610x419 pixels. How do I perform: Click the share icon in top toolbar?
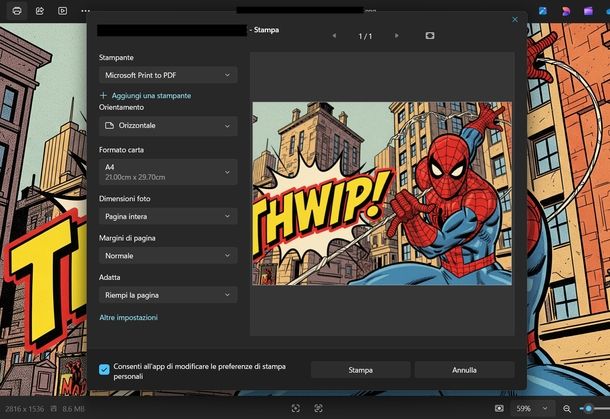[x=40, y=11]
